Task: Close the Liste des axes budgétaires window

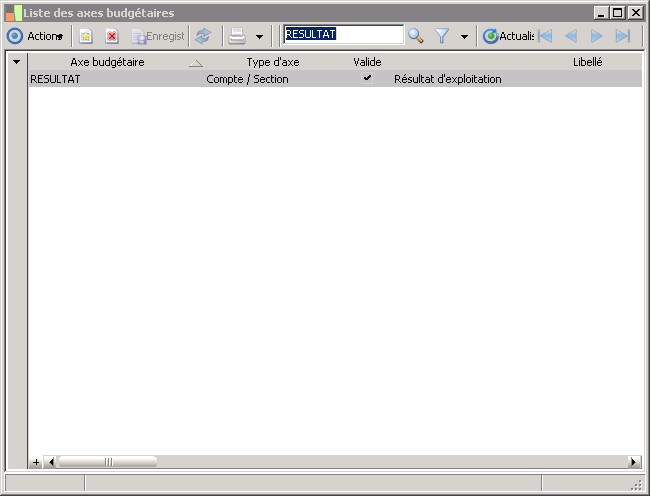Action: click(635, 13)
